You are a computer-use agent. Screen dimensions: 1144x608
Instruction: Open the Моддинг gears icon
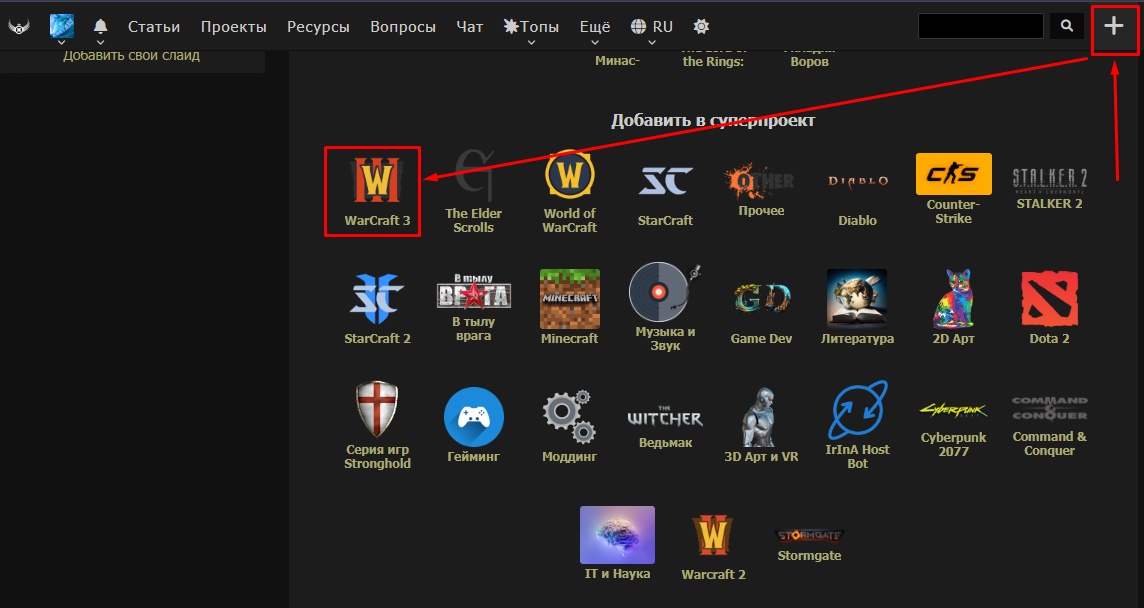tap(570, 417)
